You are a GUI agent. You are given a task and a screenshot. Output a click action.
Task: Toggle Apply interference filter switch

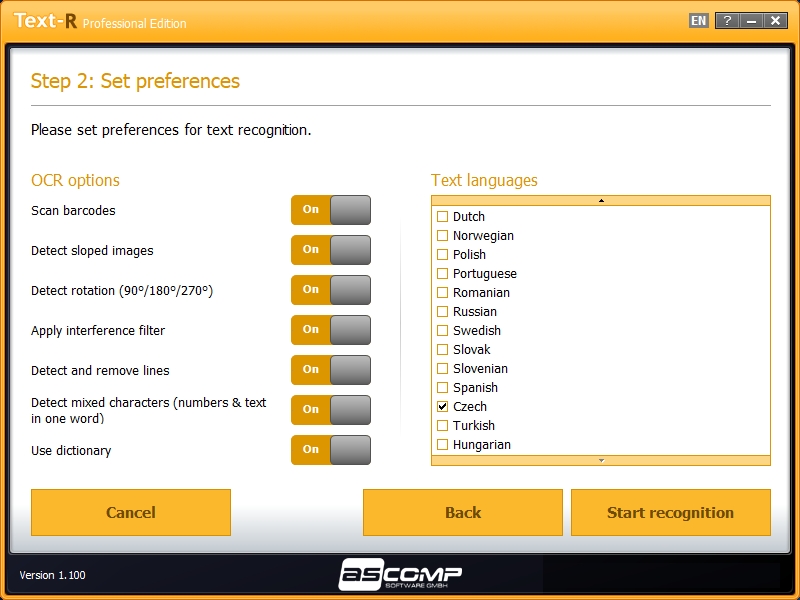pos(331,330)
